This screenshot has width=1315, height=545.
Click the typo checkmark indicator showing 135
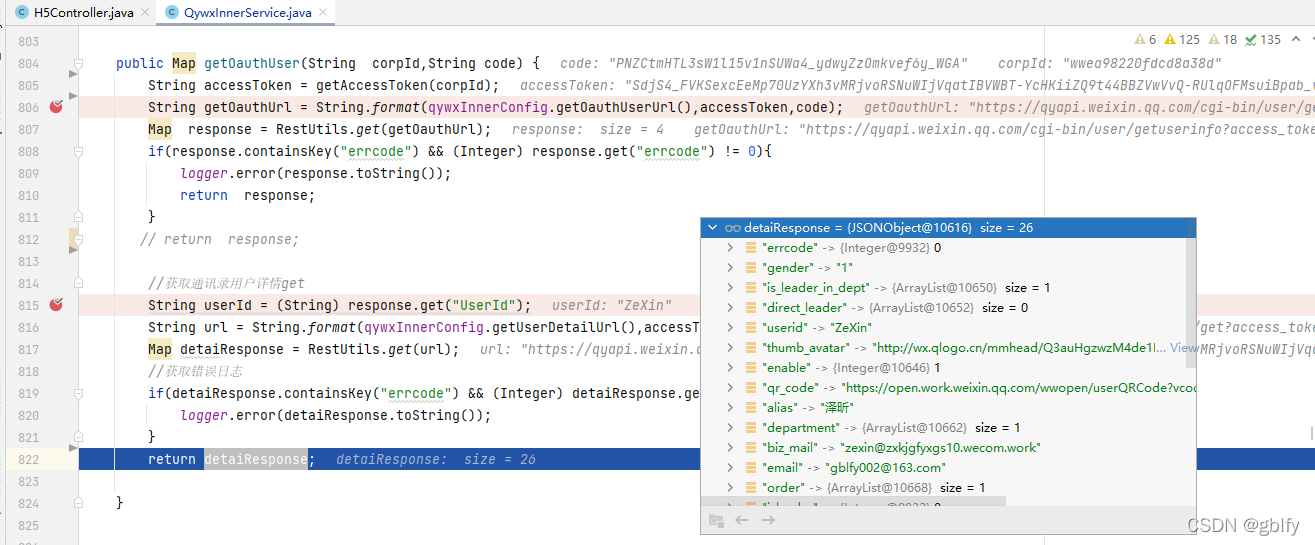point(1263,40)
